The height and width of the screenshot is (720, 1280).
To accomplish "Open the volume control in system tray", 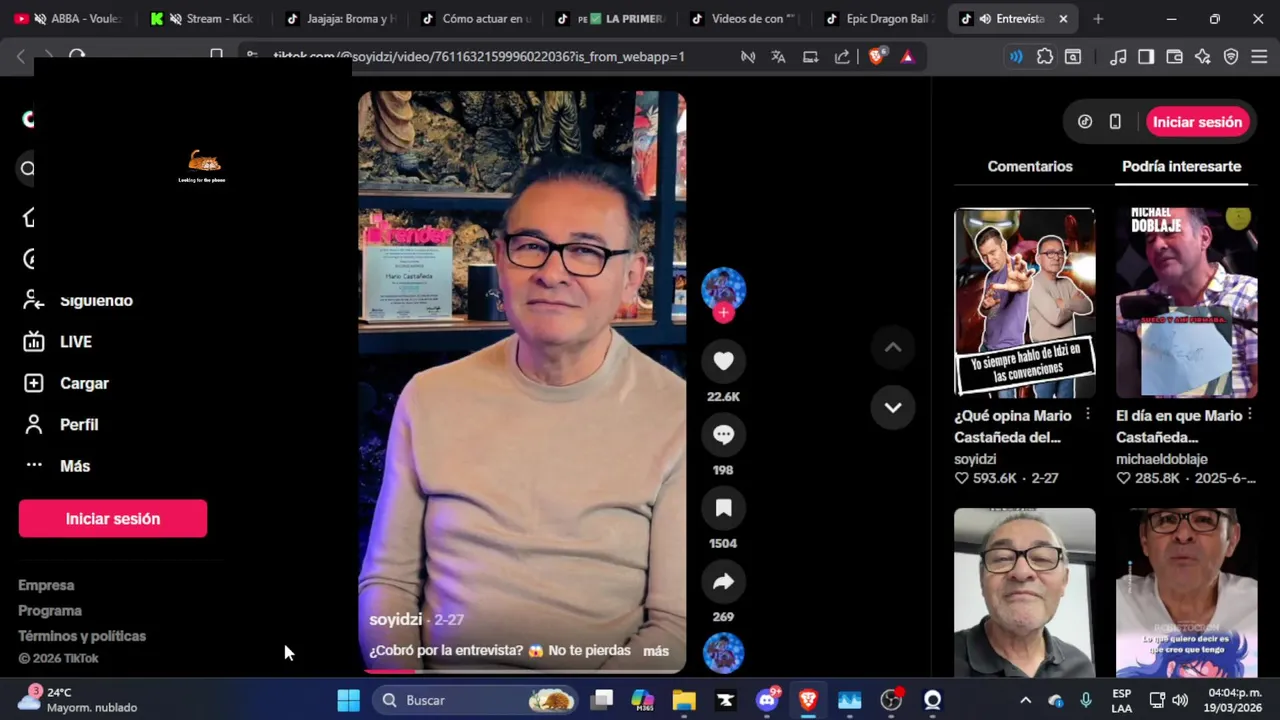I will point(1180,700).
